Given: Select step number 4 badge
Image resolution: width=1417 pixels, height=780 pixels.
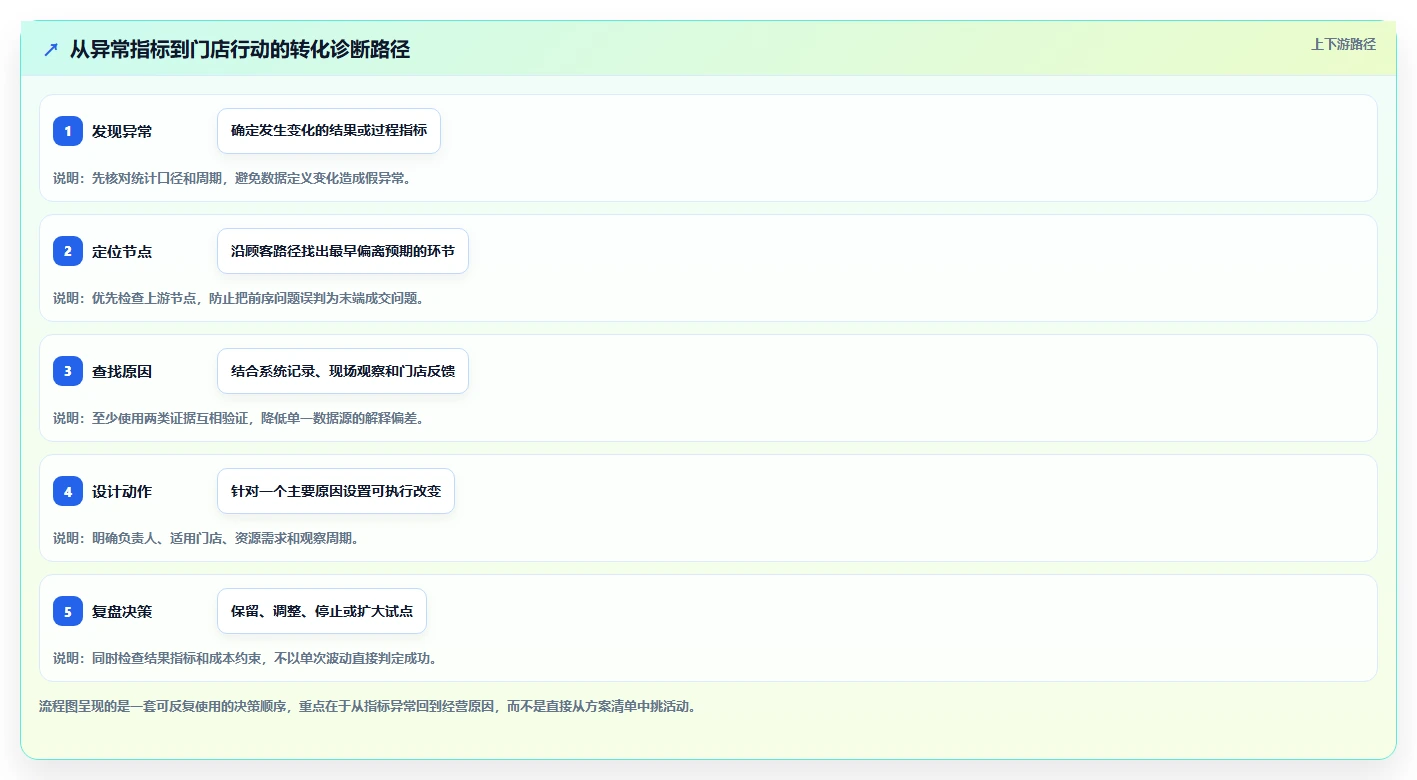Looking at the screenshot, I should click(x=68, y=491).
